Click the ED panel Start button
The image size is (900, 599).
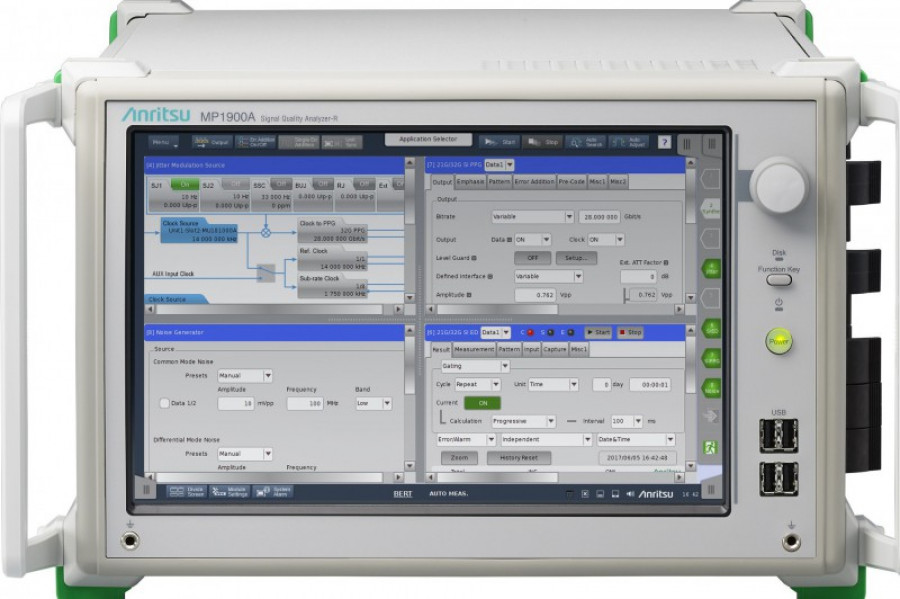point(598,332)
